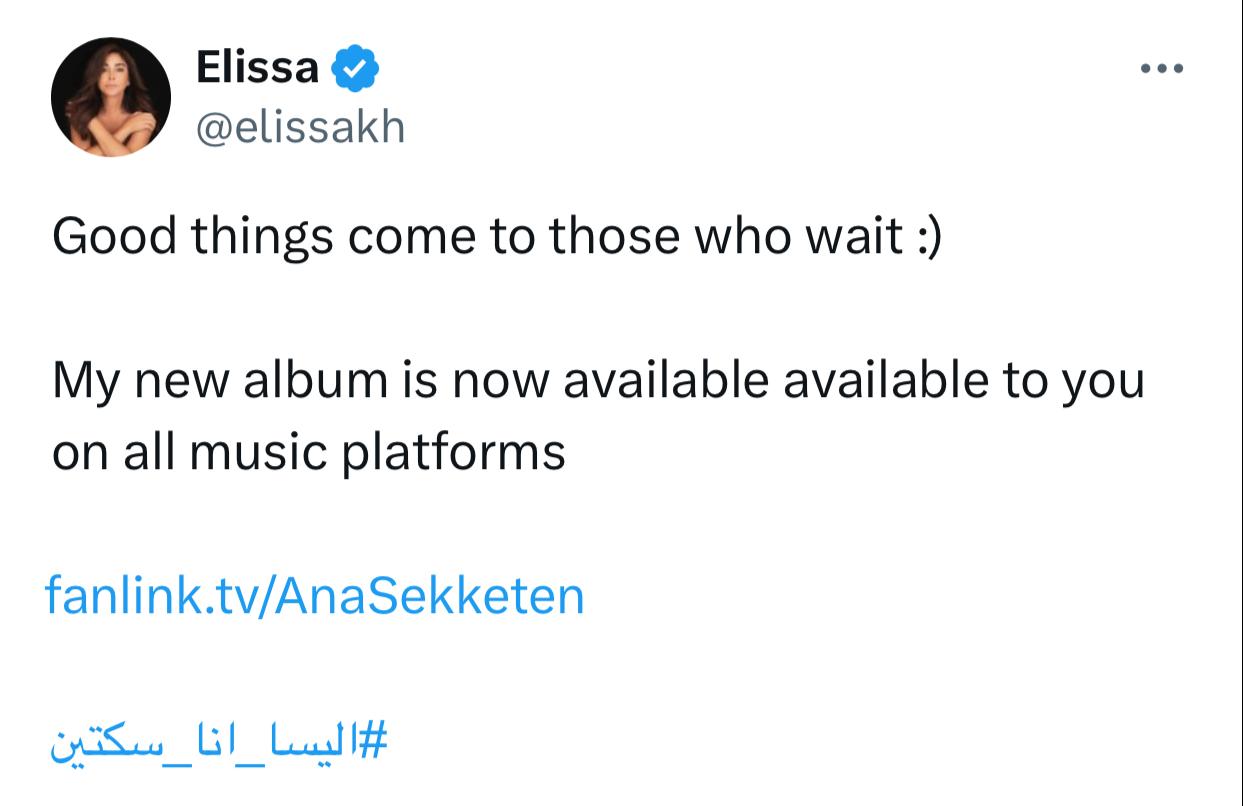
Task: Click "fanlink.tv" at the link's start
Action: click(x=147, y=596)
